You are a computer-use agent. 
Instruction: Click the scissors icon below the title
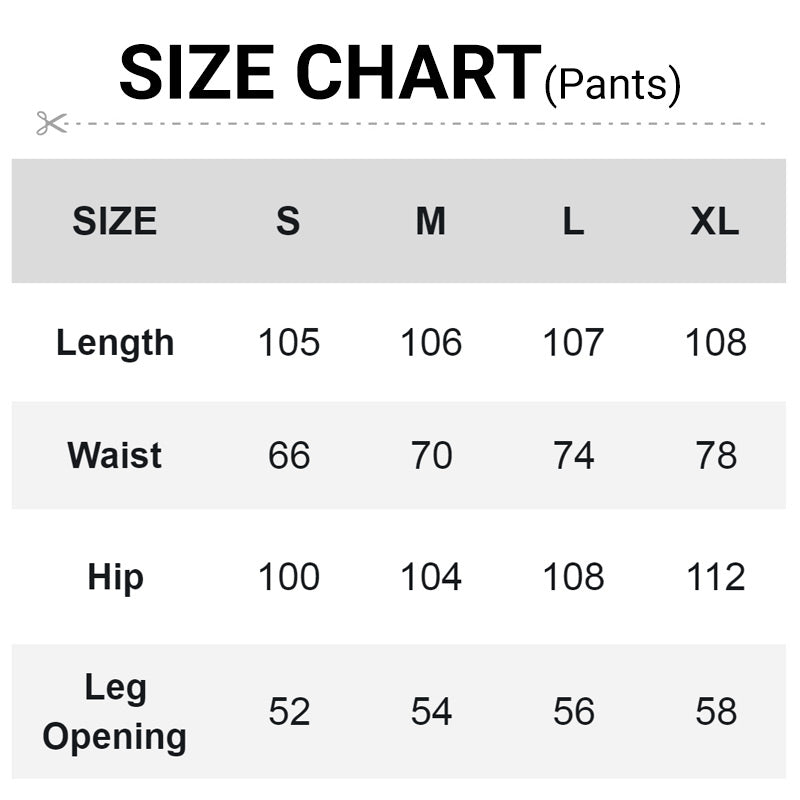51,123
